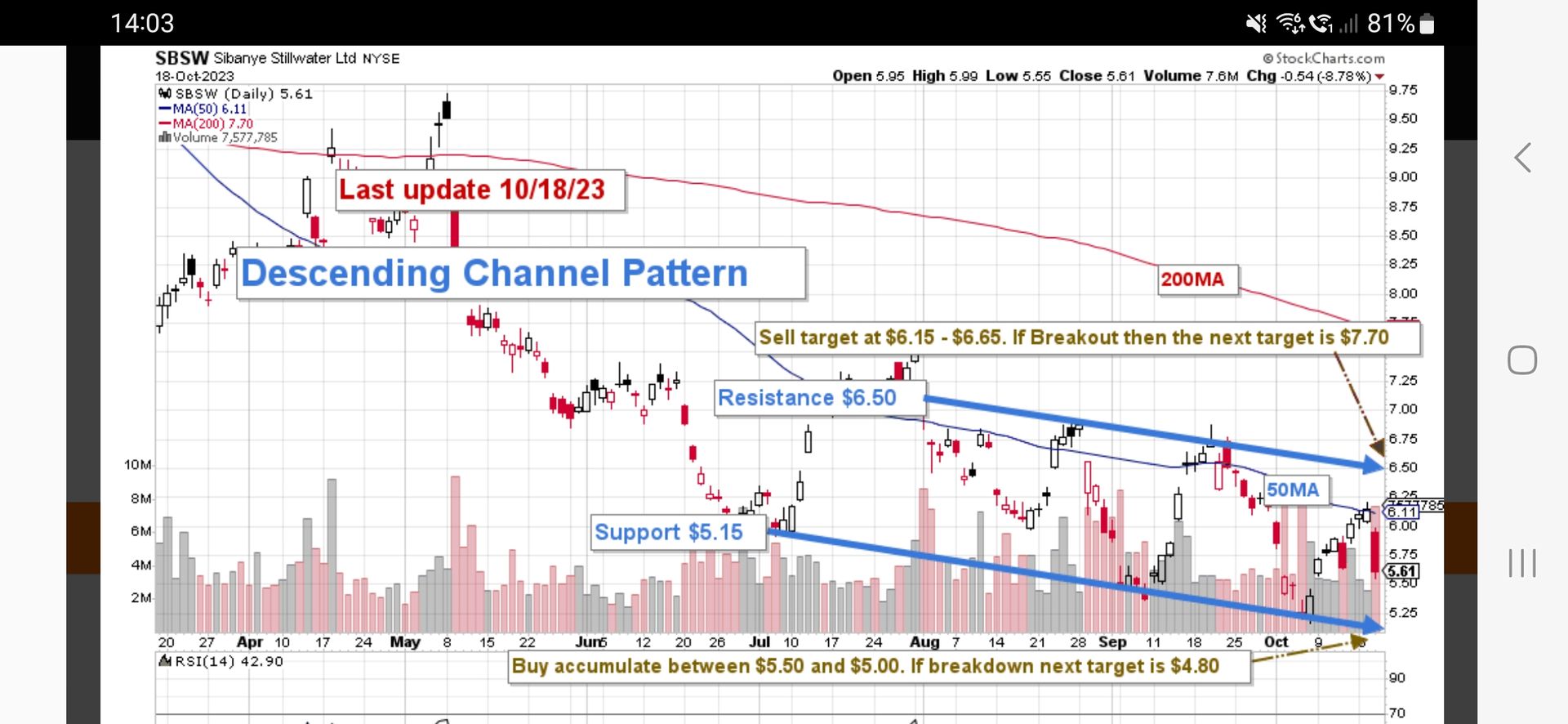Tap the Wi-Fi status icon

coord(1291,24)
